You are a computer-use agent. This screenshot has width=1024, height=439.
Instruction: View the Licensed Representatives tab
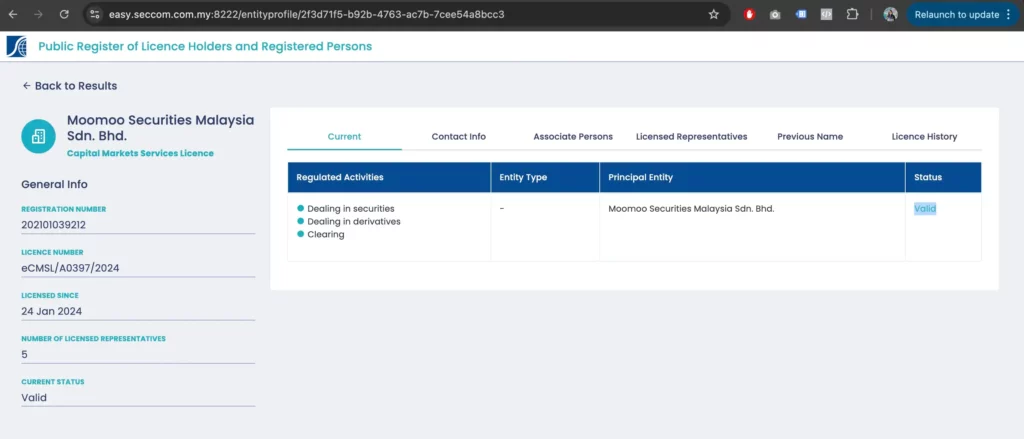point(692,137)
